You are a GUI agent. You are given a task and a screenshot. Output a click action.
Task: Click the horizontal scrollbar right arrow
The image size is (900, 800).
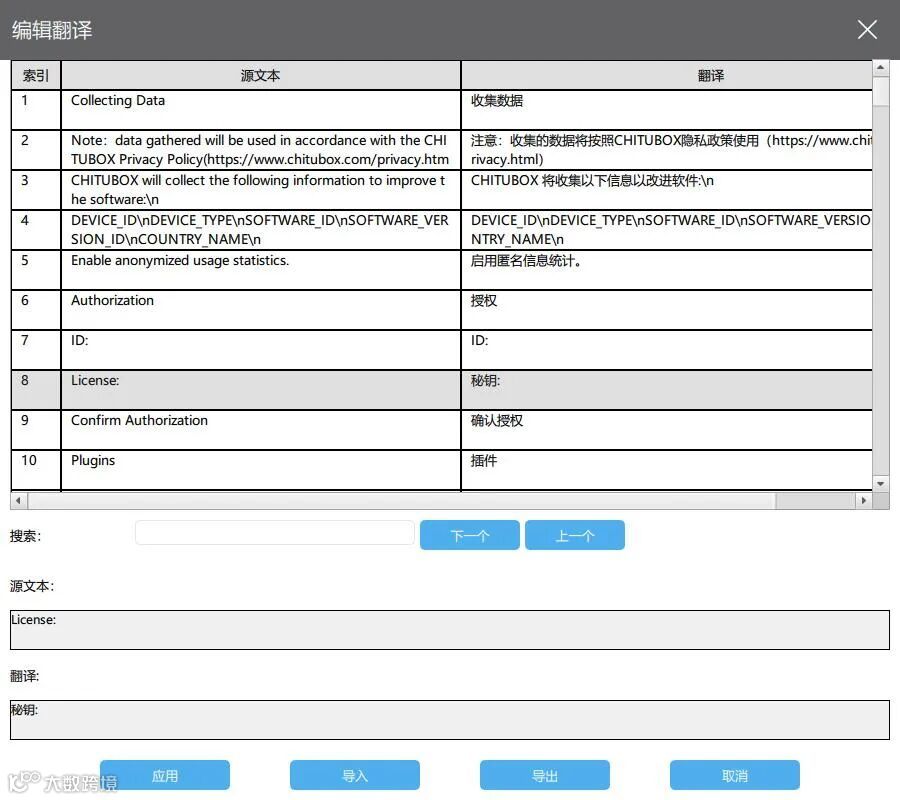pos(863,500)
